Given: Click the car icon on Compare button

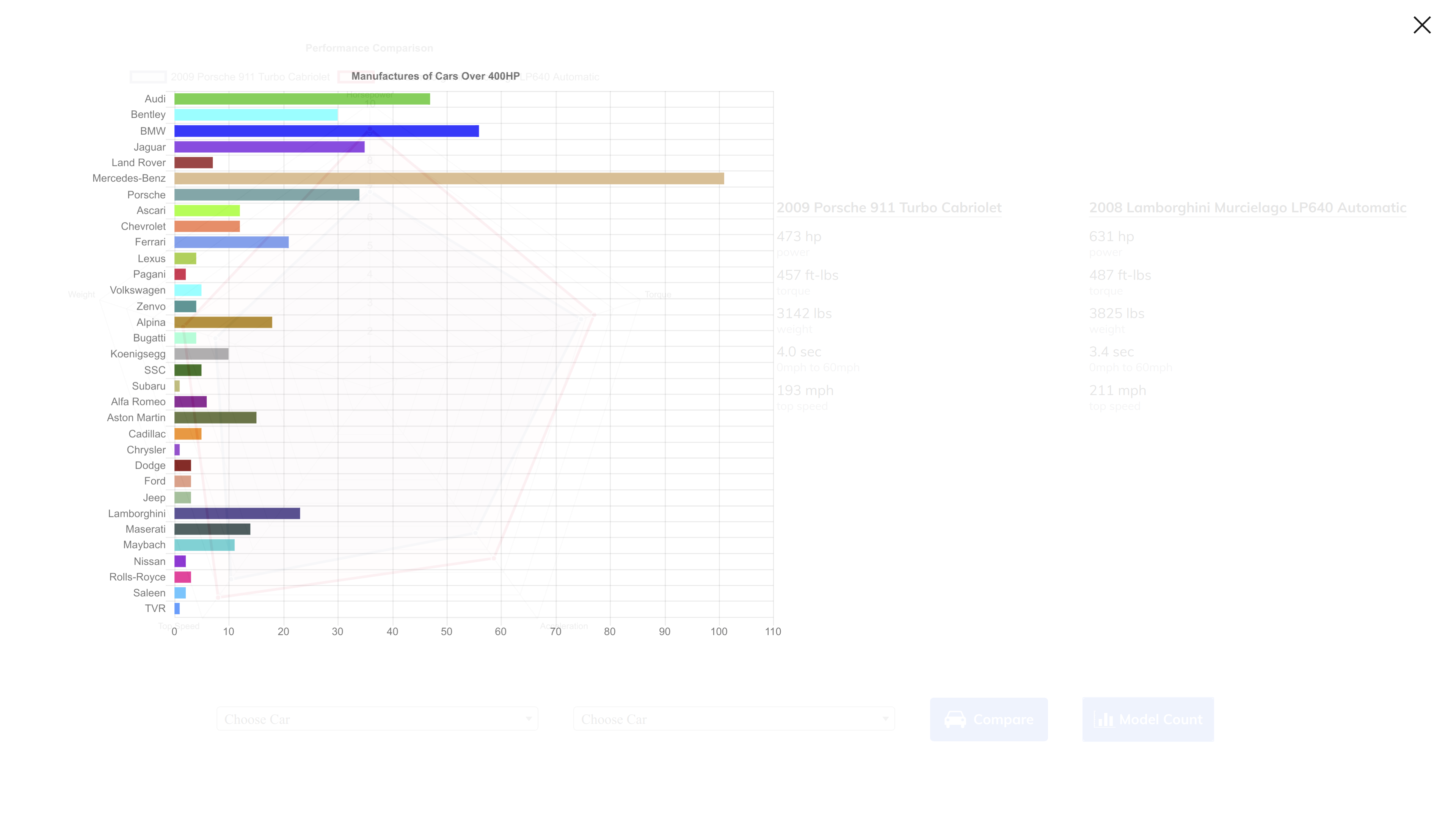Looking at the screenshot, I should [x=955, y=719].
